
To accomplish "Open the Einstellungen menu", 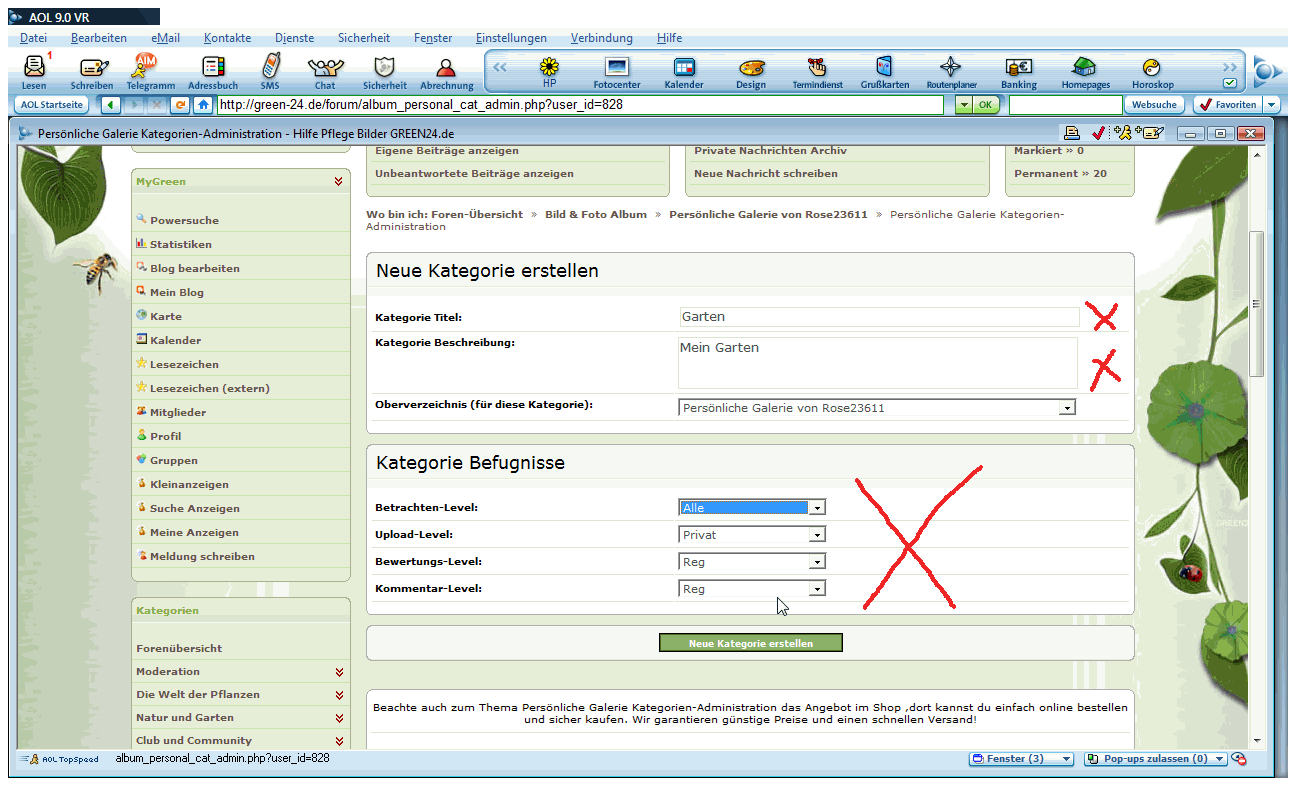I will click(511, 38).
